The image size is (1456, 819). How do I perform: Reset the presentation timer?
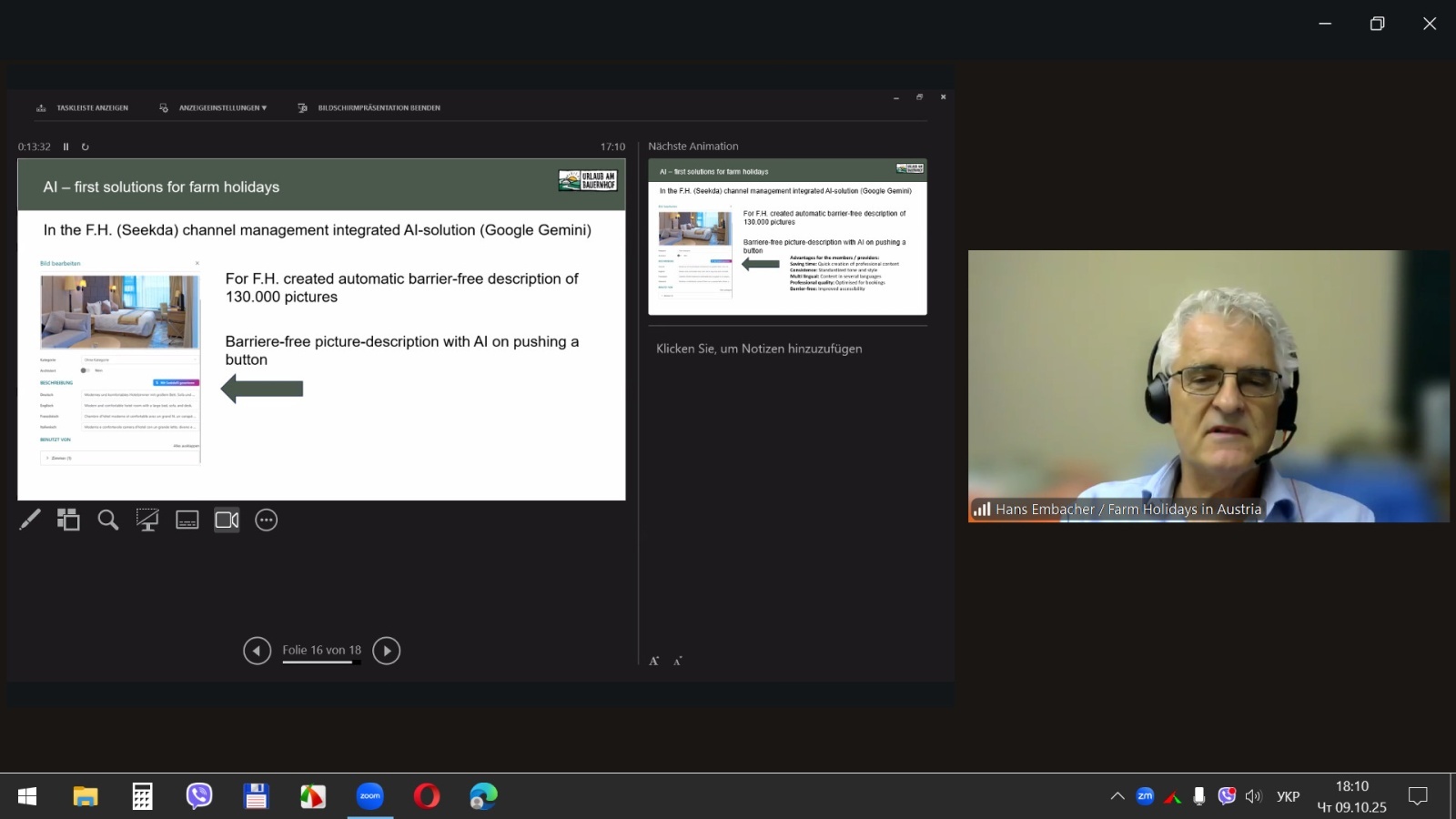pyautogui.click(x=86, y=147)
